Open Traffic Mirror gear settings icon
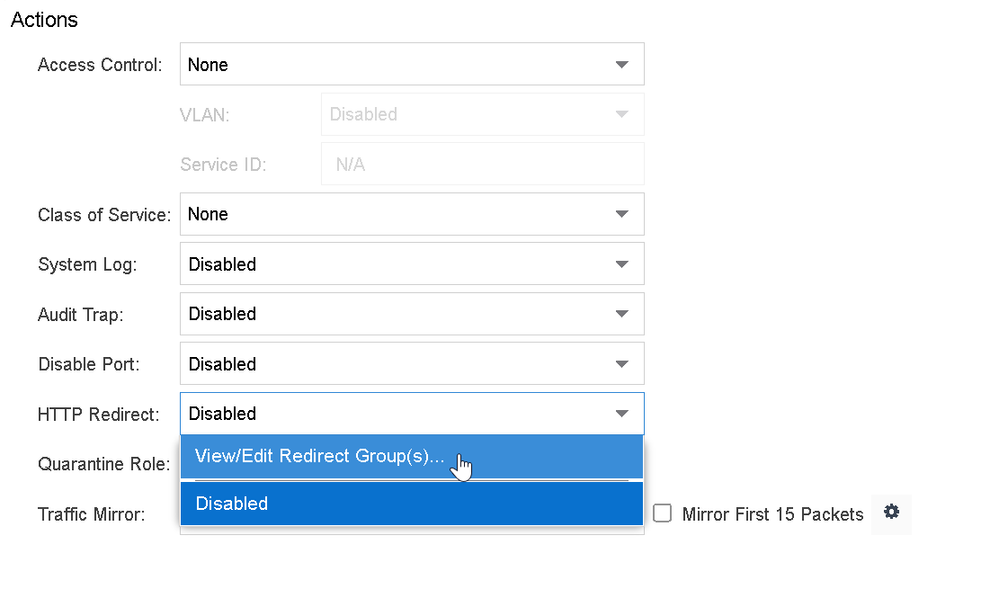 (x=891, y=513)
